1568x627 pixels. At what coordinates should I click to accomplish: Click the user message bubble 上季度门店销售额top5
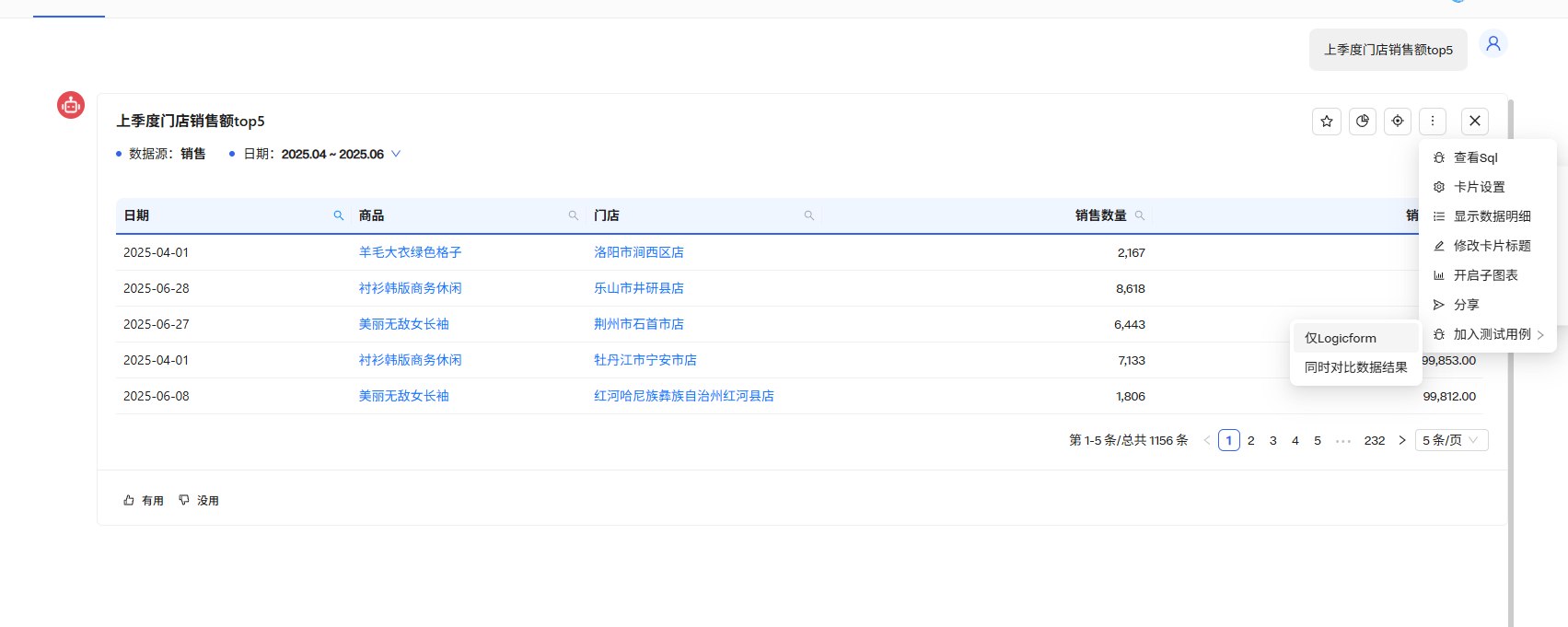point(1388,50)
